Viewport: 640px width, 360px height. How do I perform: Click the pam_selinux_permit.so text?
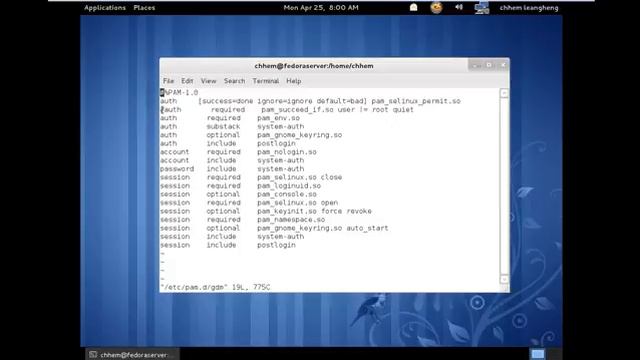tap(416, 101)
